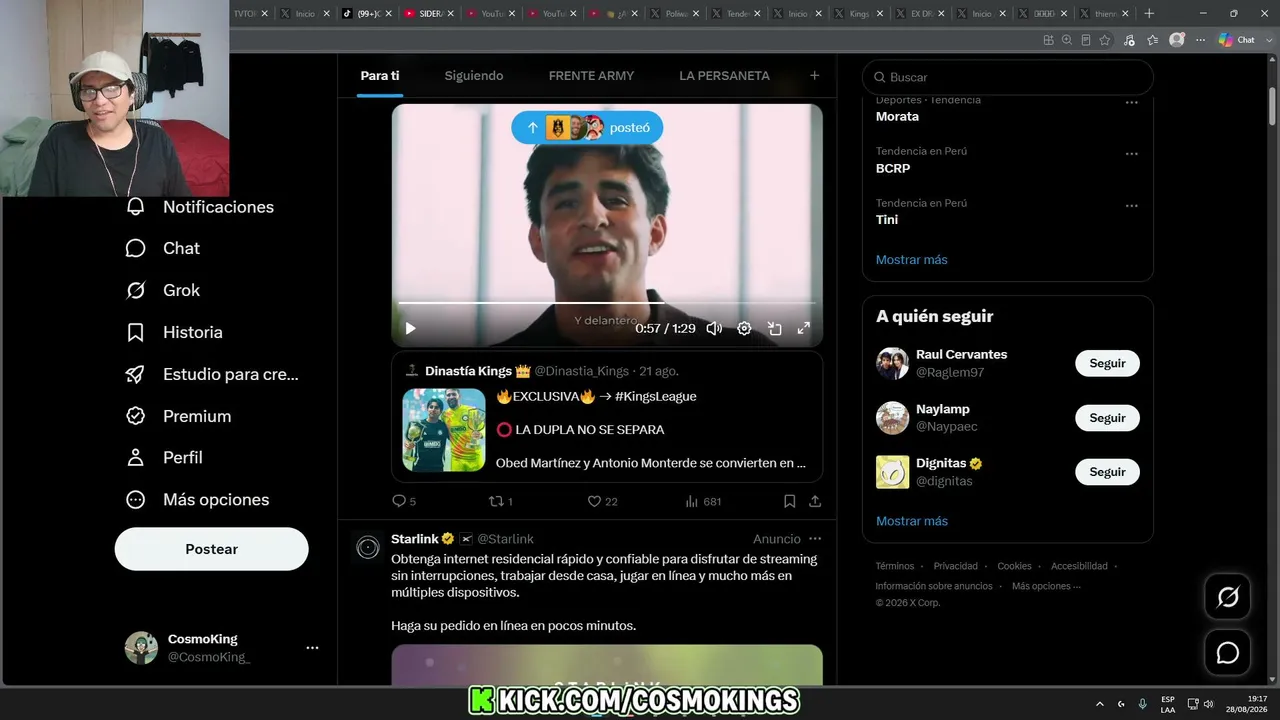
Task: Open more options for Tini trend
Action: click(1131, 206)
